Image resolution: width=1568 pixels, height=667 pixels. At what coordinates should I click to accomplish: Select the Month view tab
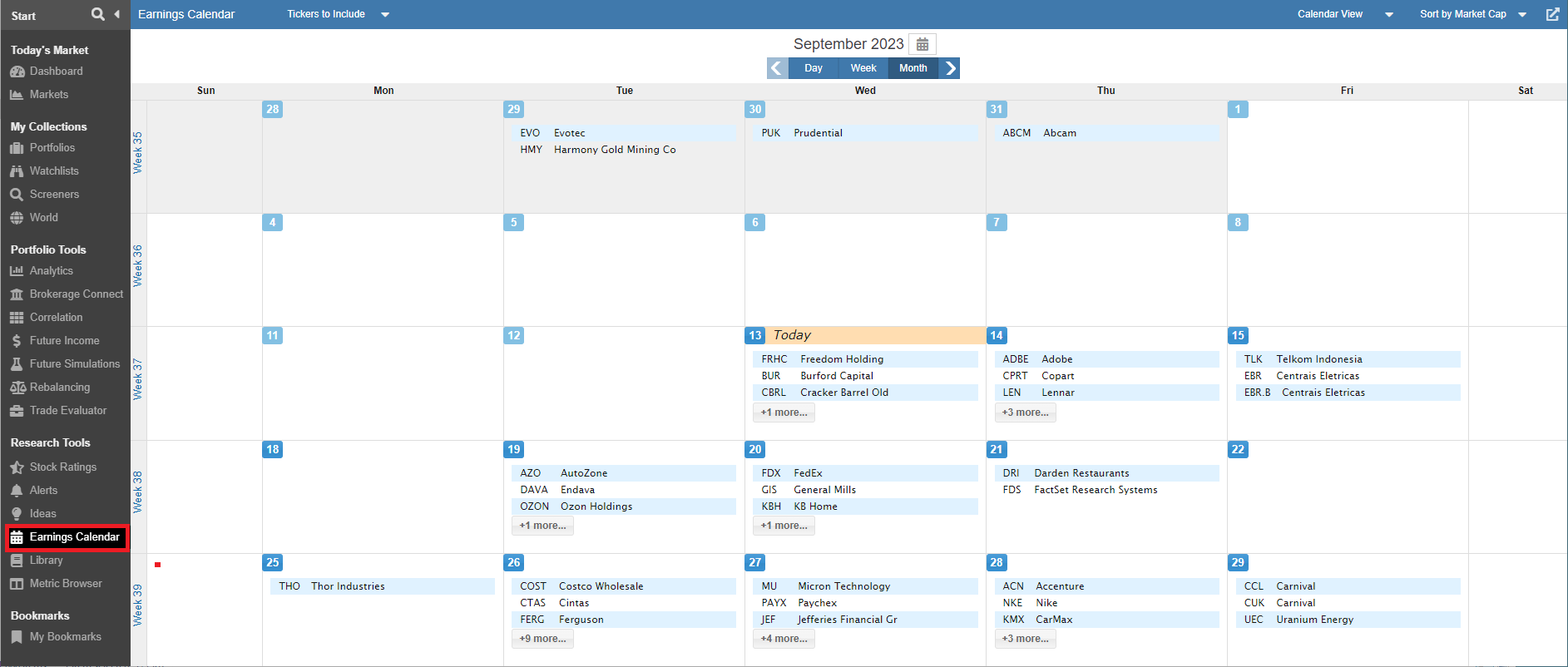pos(913,68)
